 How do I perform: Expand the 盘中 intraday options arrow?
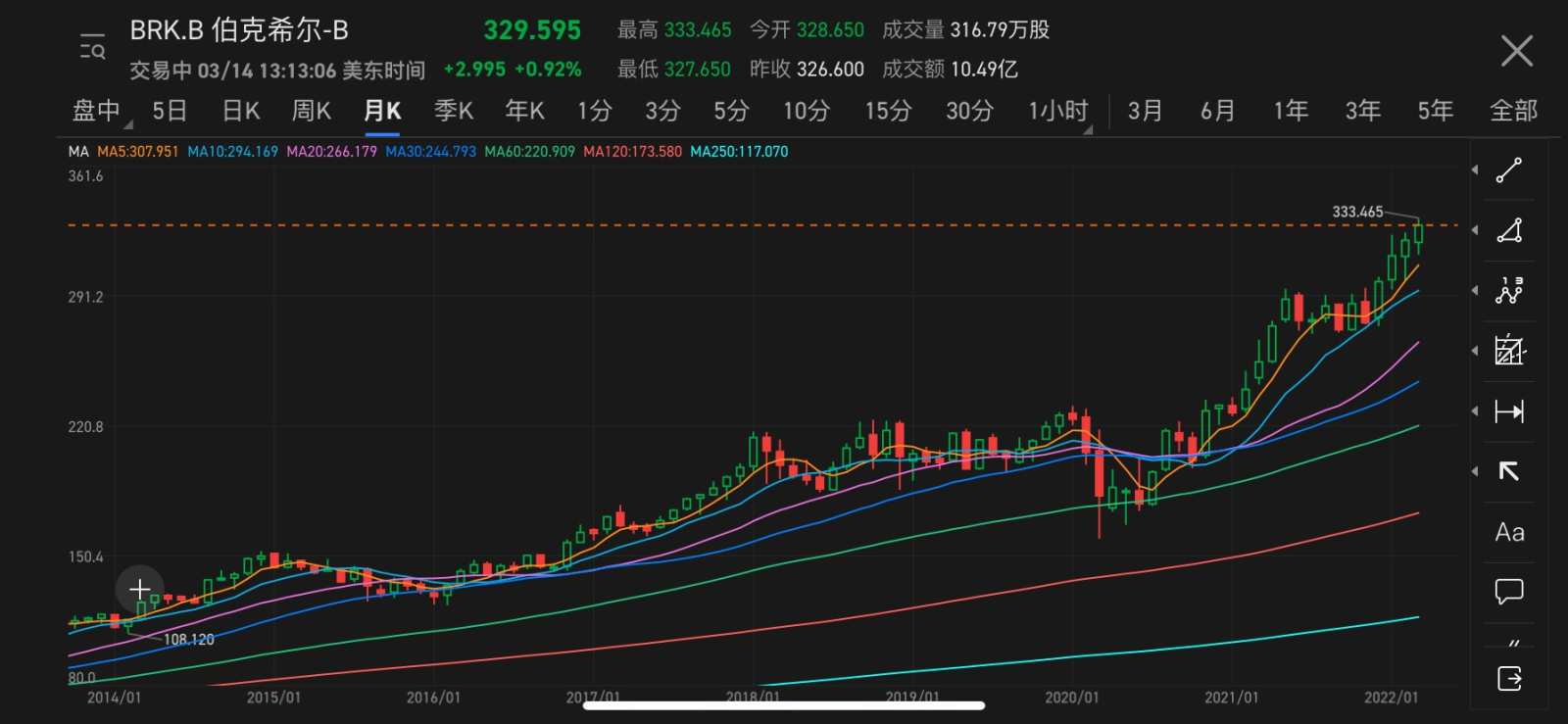[127, 124]
